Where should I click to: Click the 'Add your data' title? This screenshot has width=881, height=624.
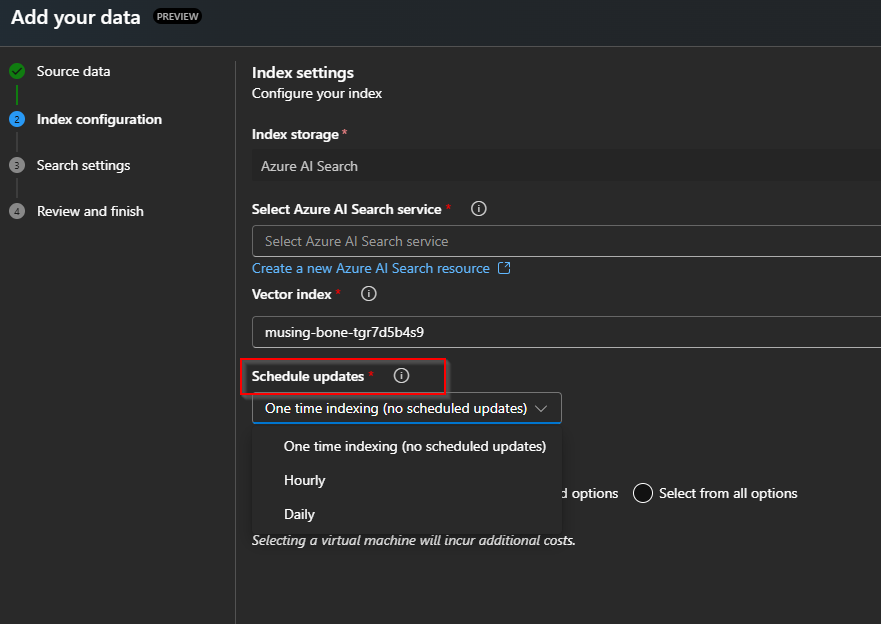[76, 17]
